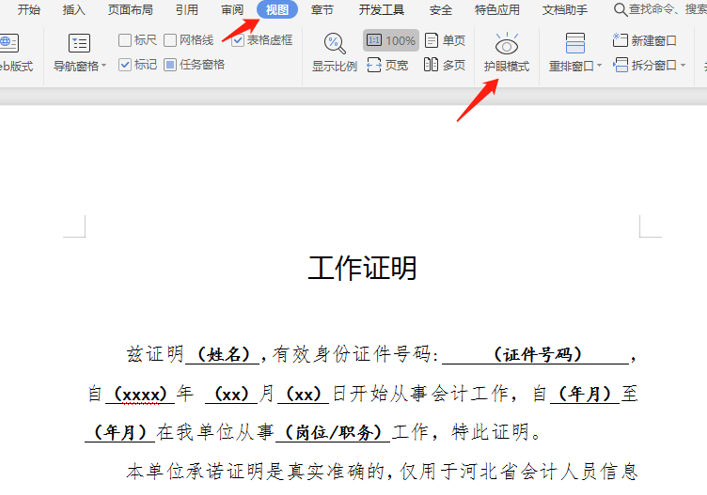Click the search command magnifier icon
Image resolution: width=707 pixels, height=495 pixels.
pyautogui.click(x=621, y=9)
